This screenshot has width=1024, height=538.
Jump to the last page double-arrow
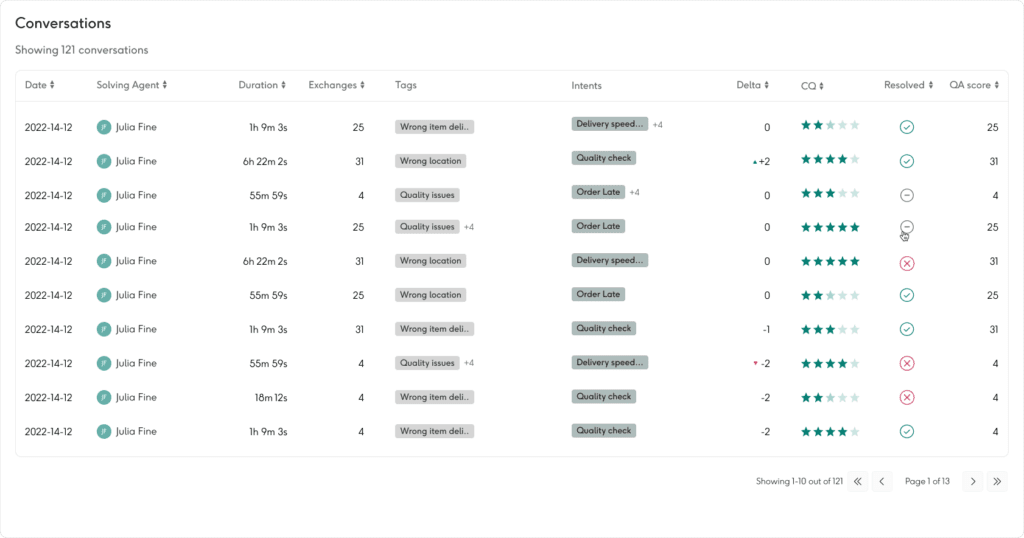[x=996, y=481]
